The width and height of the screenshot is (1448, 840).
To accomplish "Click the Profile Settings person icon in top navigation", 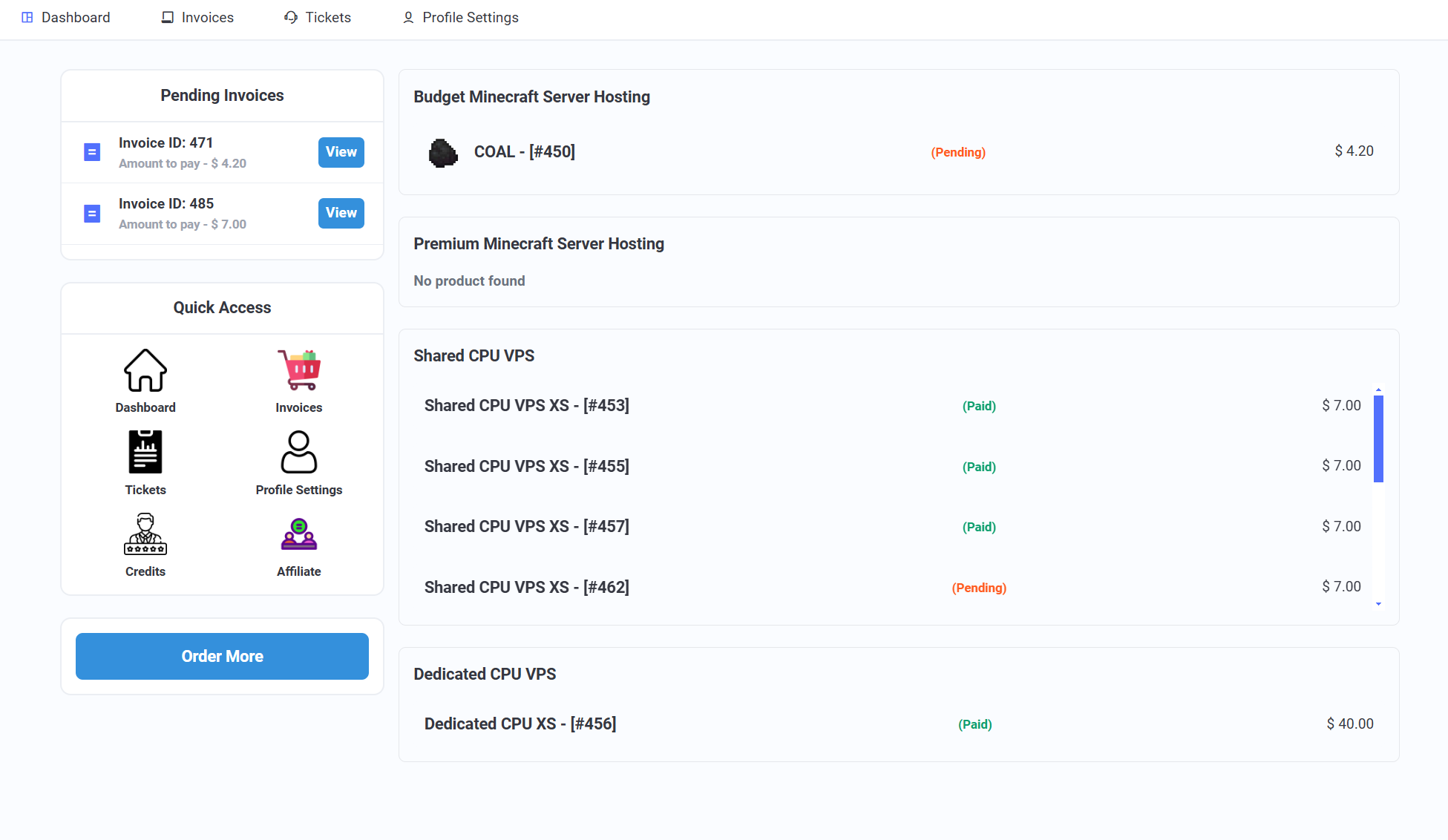I will click(408, 17).
